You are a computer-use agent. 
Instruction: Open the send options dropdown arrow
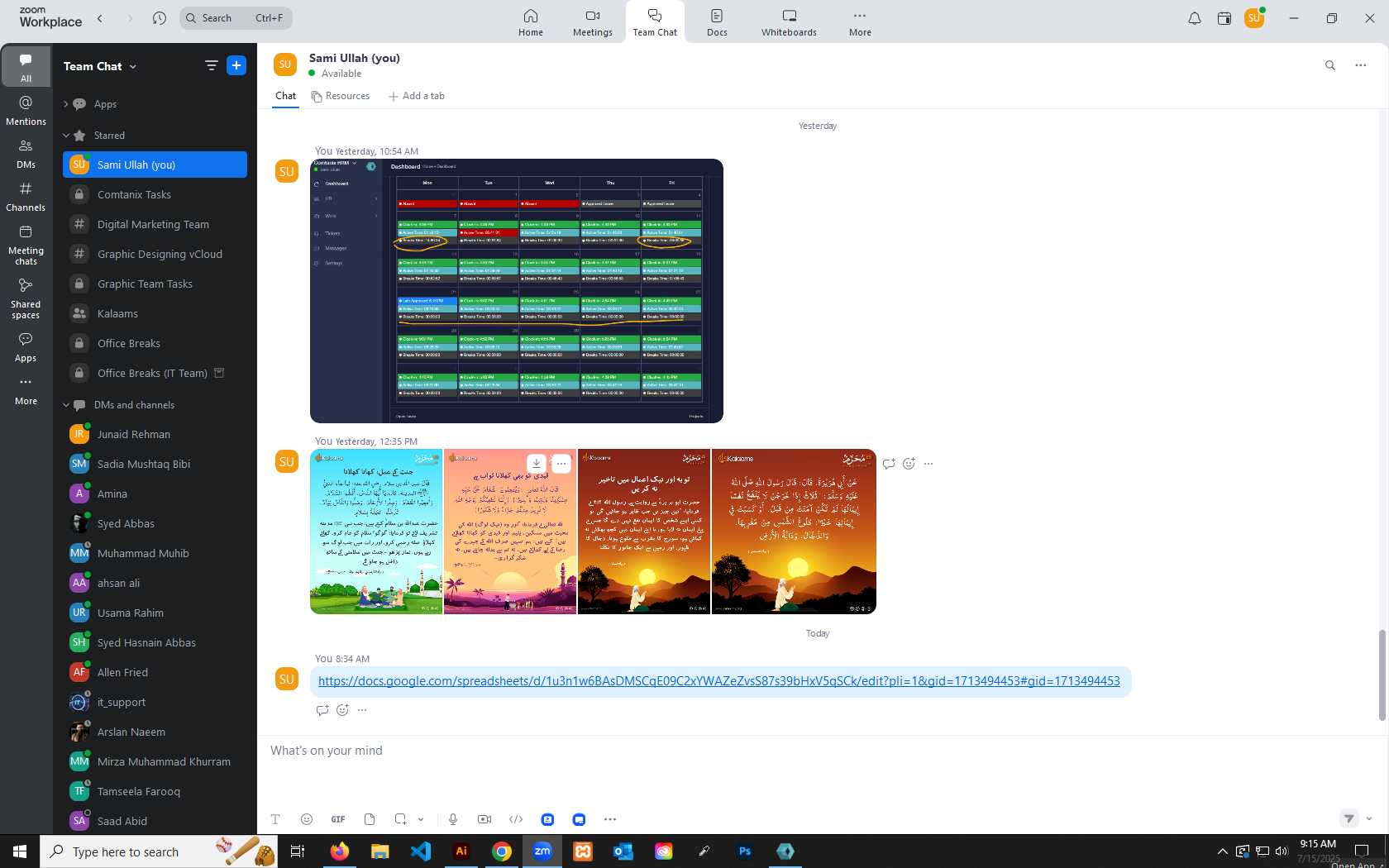click(1369, 819)
